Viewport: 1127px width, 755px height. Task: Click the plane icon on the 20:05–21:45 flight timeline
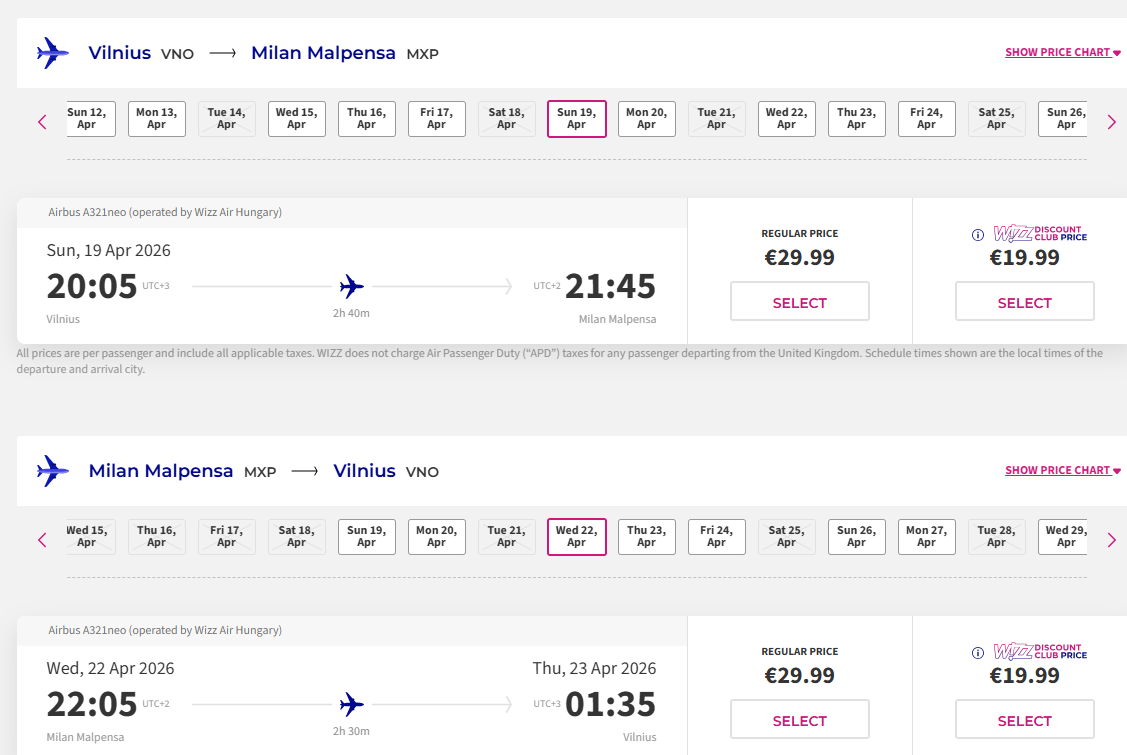tap(351, 287)
